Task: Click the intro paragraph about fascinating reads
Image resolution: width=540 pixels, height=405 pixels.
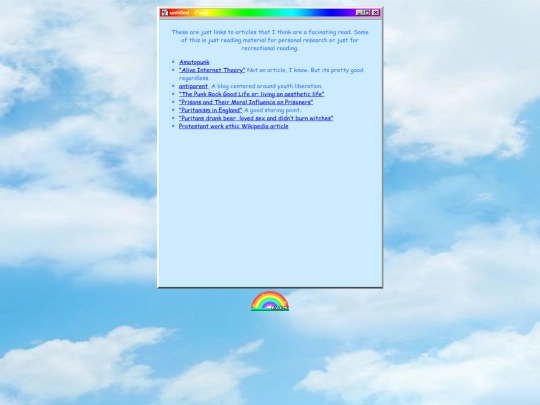Action: 270,40
